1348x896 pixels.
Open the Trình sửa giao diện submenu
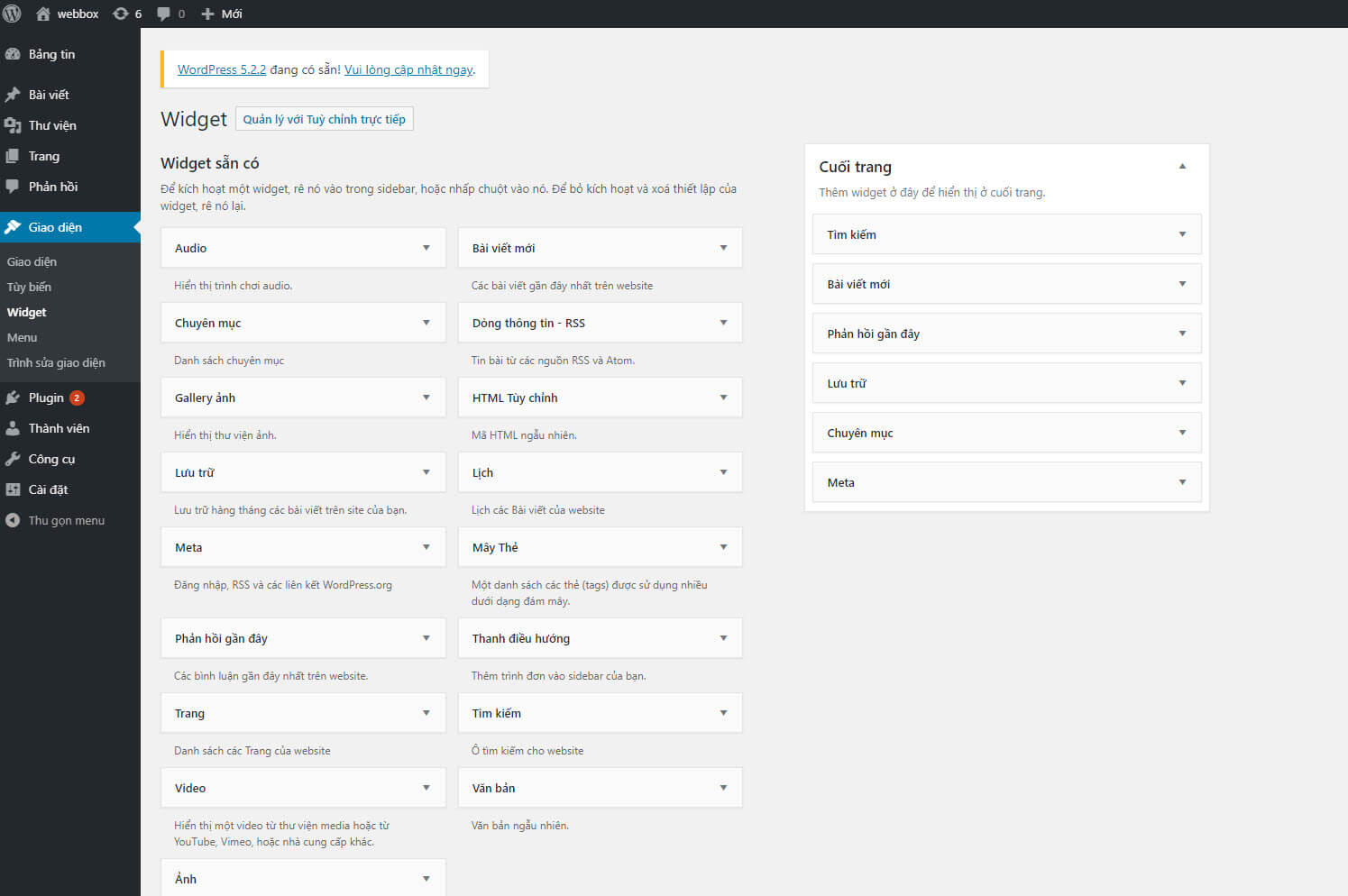pos(56,362)
